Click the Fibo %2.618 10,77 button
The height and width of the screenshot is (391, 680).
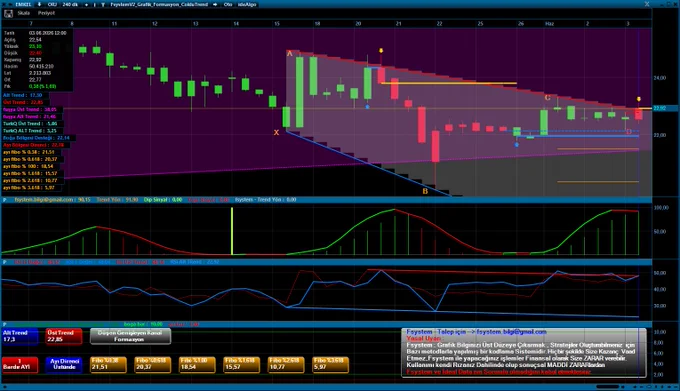285,365
